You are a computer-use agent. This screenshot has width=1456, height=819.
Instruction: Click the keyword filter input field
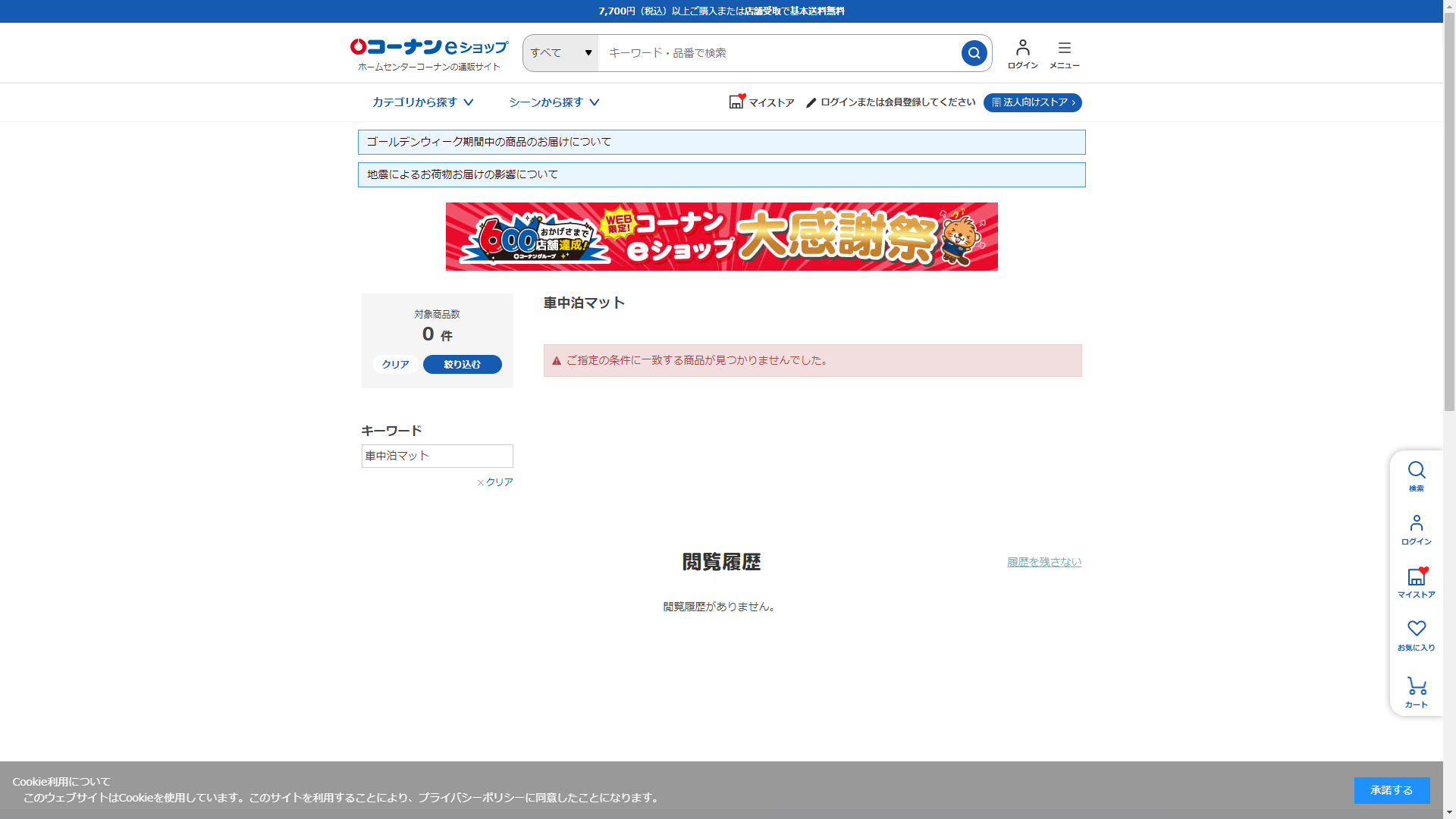point(437,456)
